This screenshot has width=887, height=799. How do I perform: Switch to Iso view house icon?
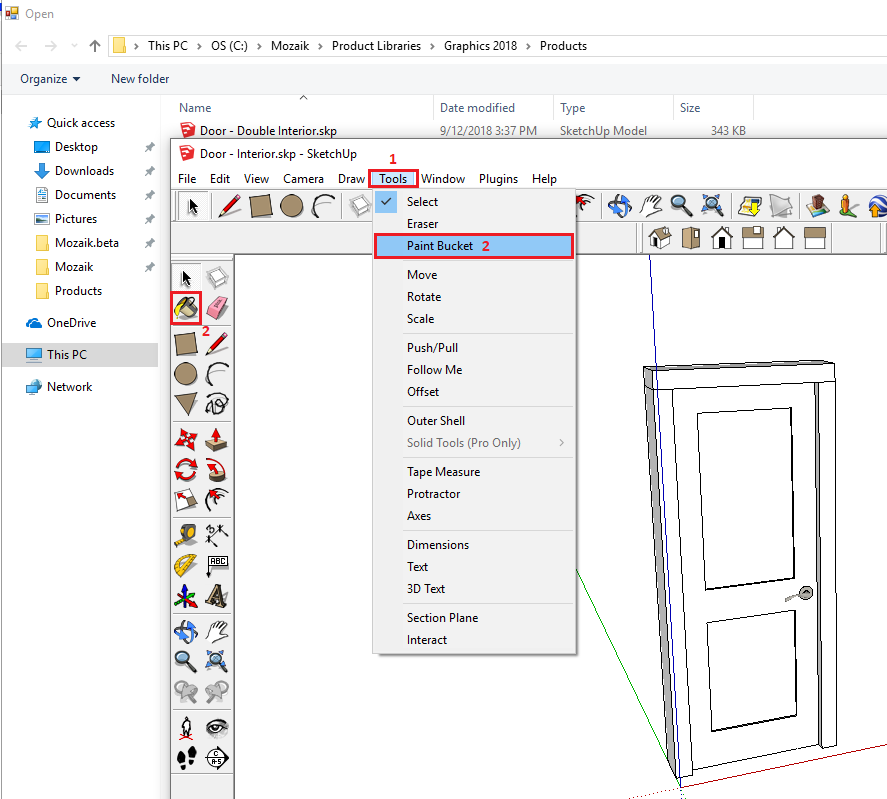659,237
